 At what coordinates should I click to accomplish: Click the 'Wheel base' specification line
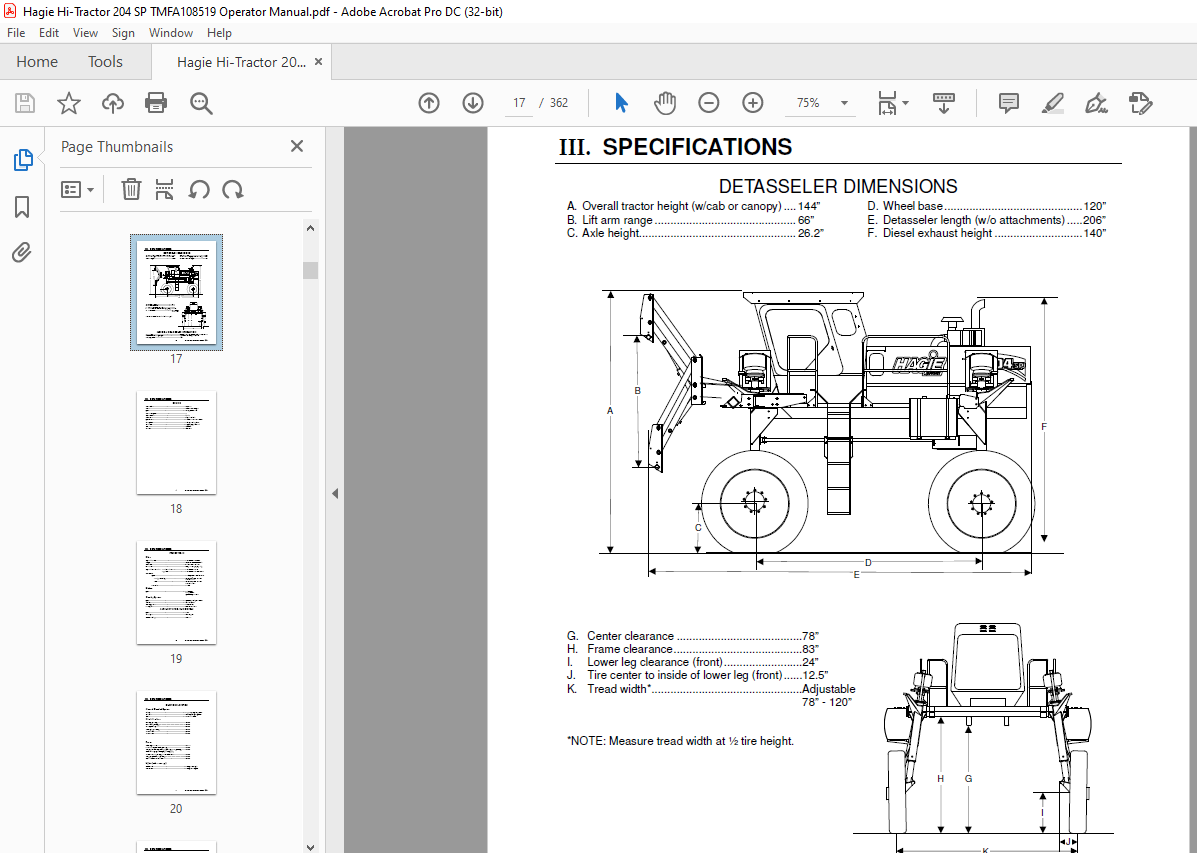[986, 206]
